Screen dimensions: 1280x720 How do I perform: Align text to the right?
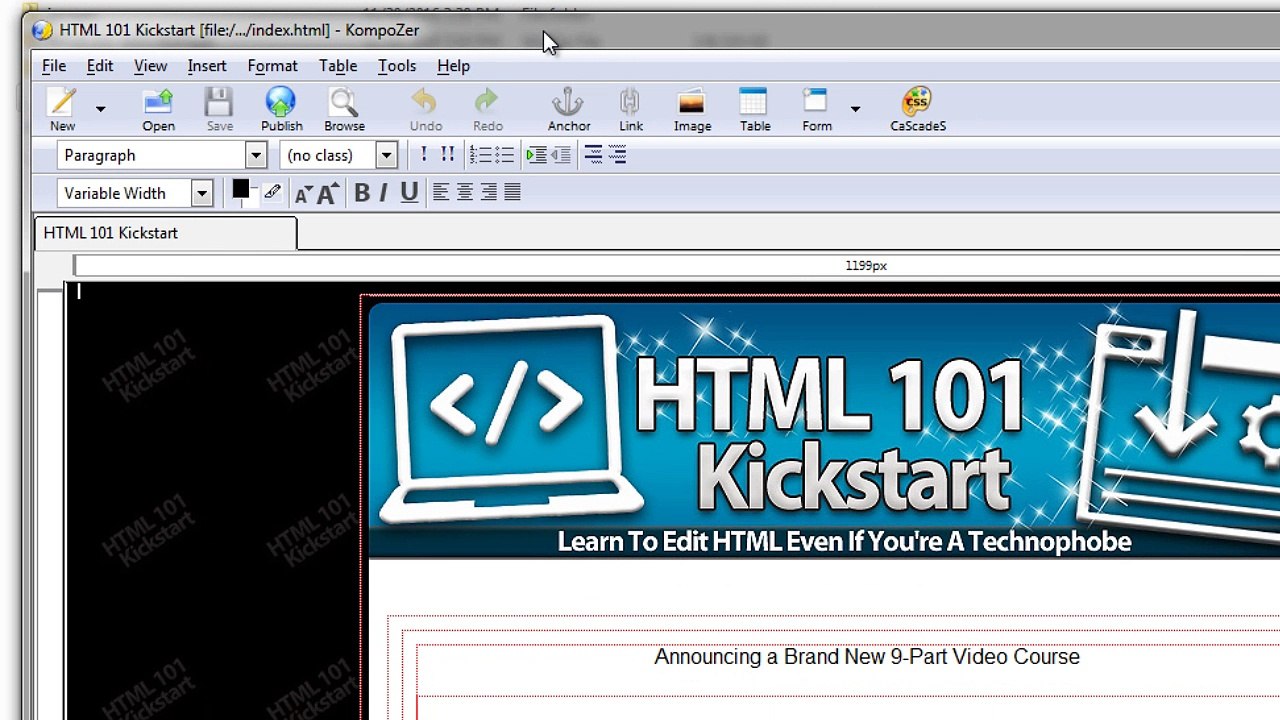pyautogui.click(x=488, y=193)
